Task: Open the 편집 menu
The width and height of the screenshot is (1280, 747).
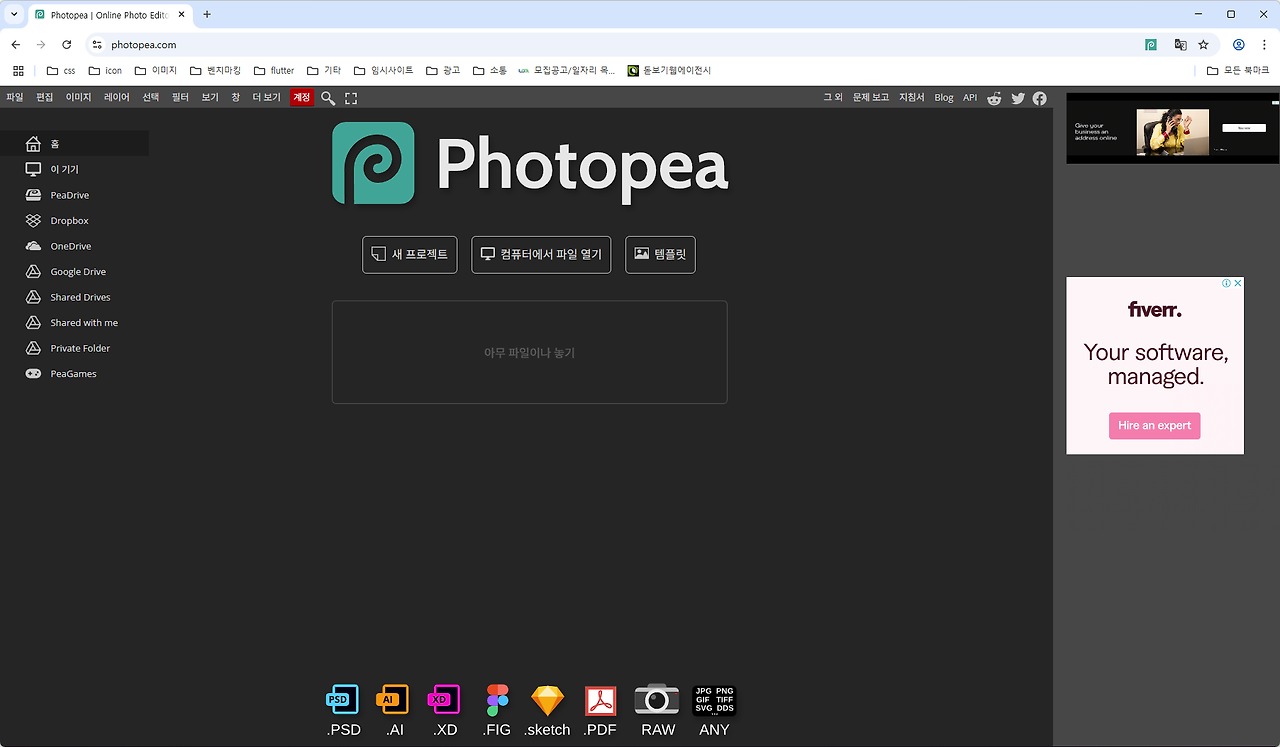Action: click(x=44, y=98)
